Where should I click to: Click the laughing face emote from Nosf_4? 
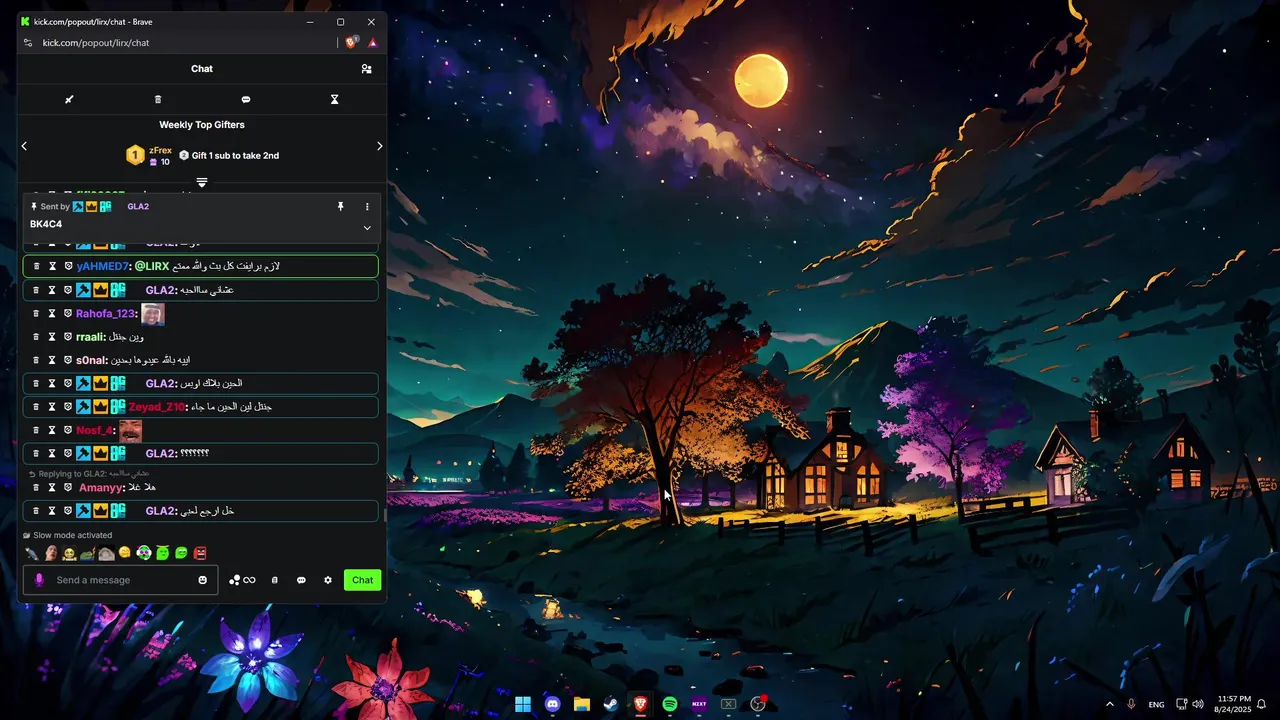click(x=130, y=431)
